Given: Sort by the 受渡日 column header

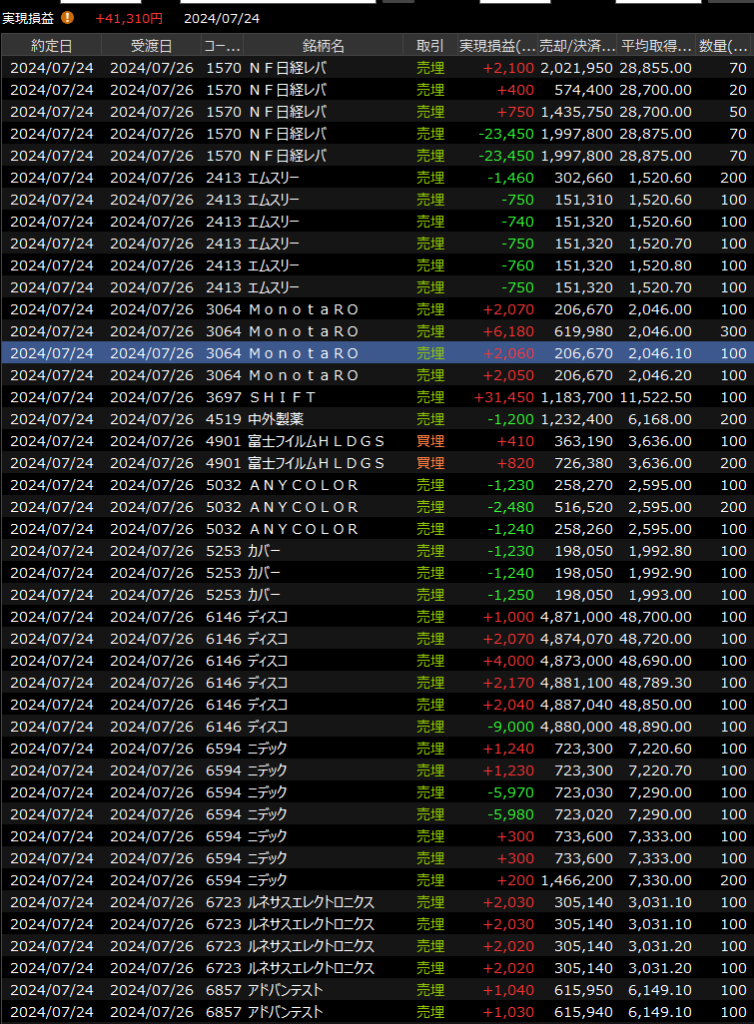Looking at the screenshot, I should click(151, 46).
